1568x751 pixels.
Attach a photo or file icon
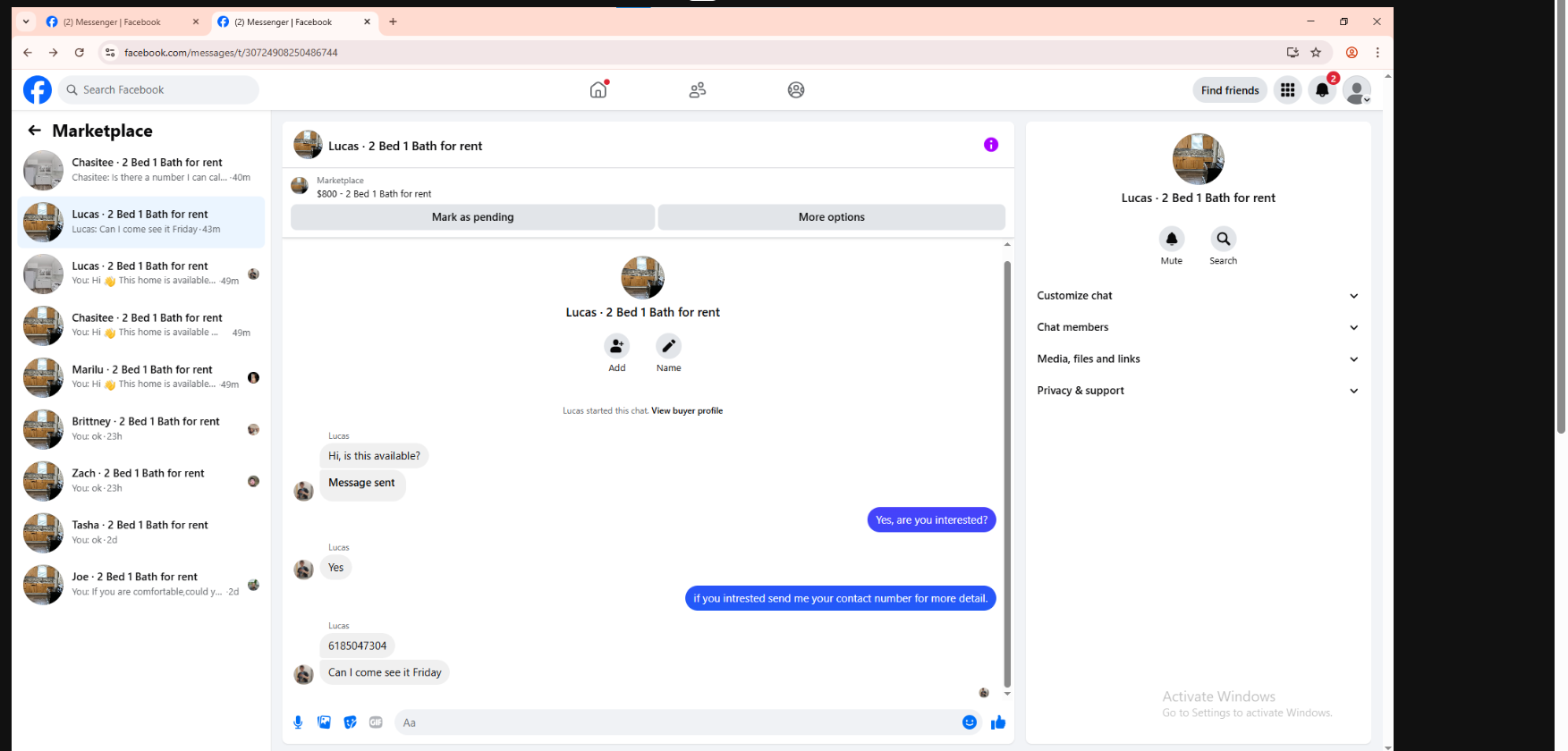click(324, 722)
